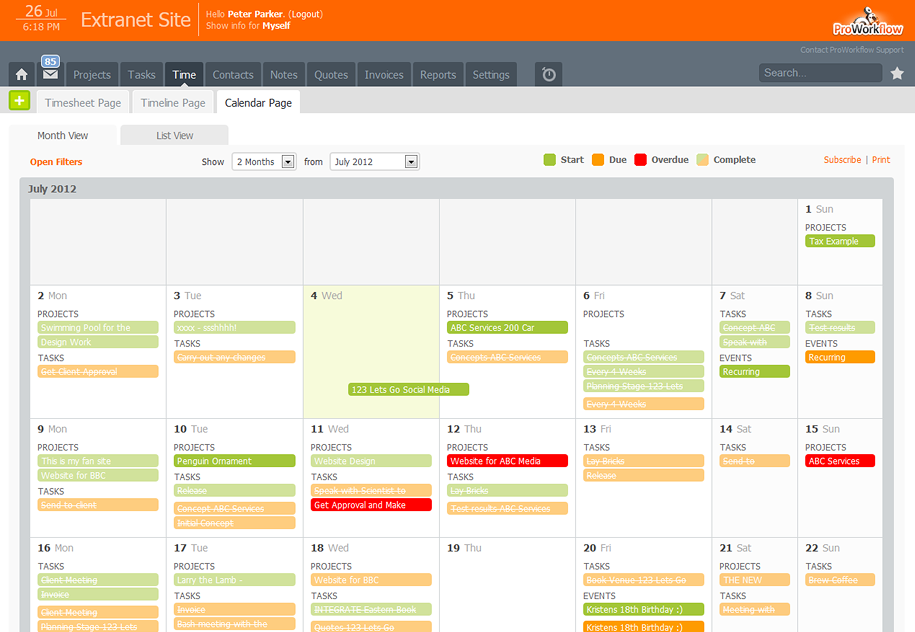Viewport: 915px width, 632px height.
Task: Open INTEGRATE Eastern Book task
Action: click(x=371, y=609)
